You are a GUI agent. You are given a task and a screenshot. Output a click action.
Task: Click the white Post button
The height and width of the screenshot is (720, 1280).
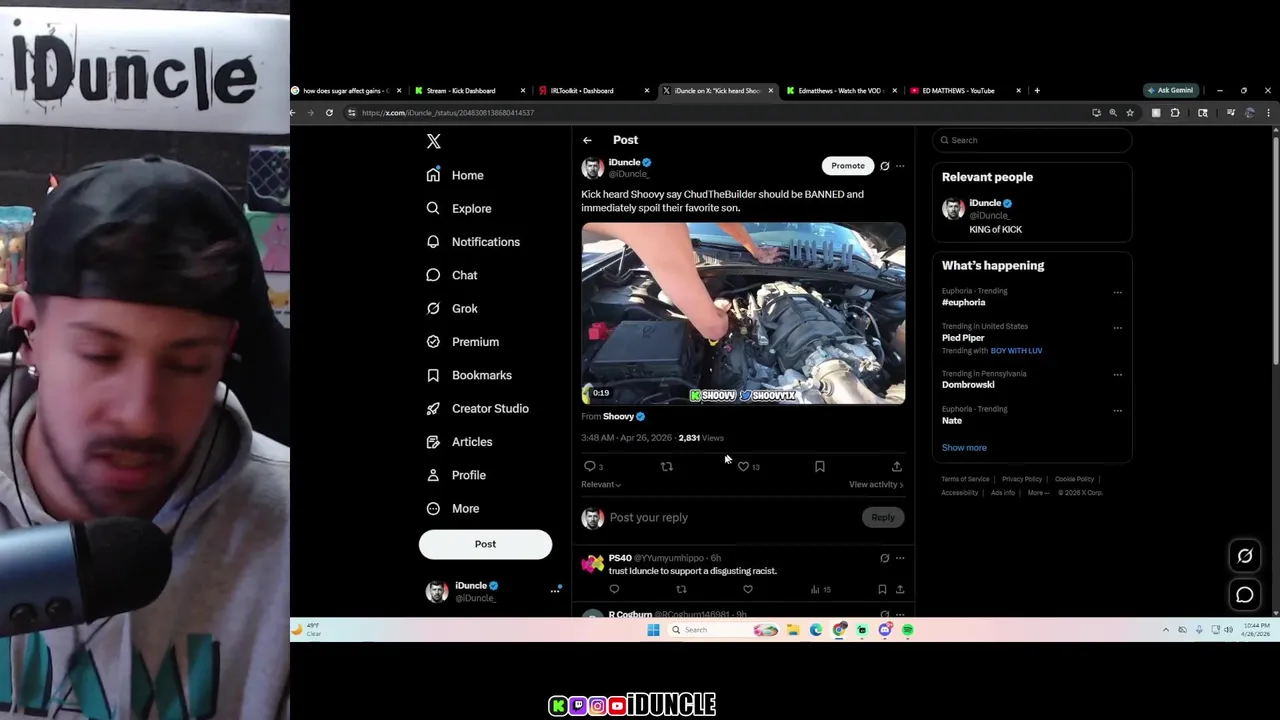[x=485, y=544]
